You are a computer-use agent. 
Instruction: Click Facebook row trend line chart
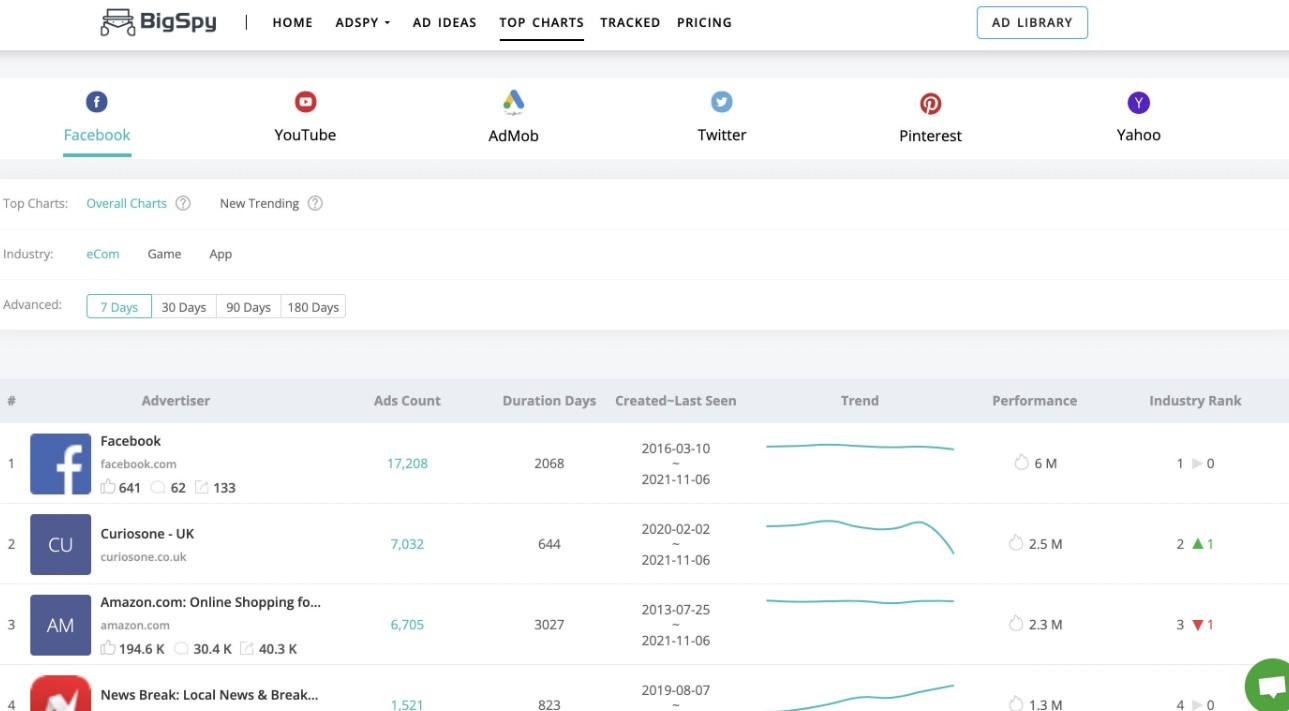tap(860, 447)
